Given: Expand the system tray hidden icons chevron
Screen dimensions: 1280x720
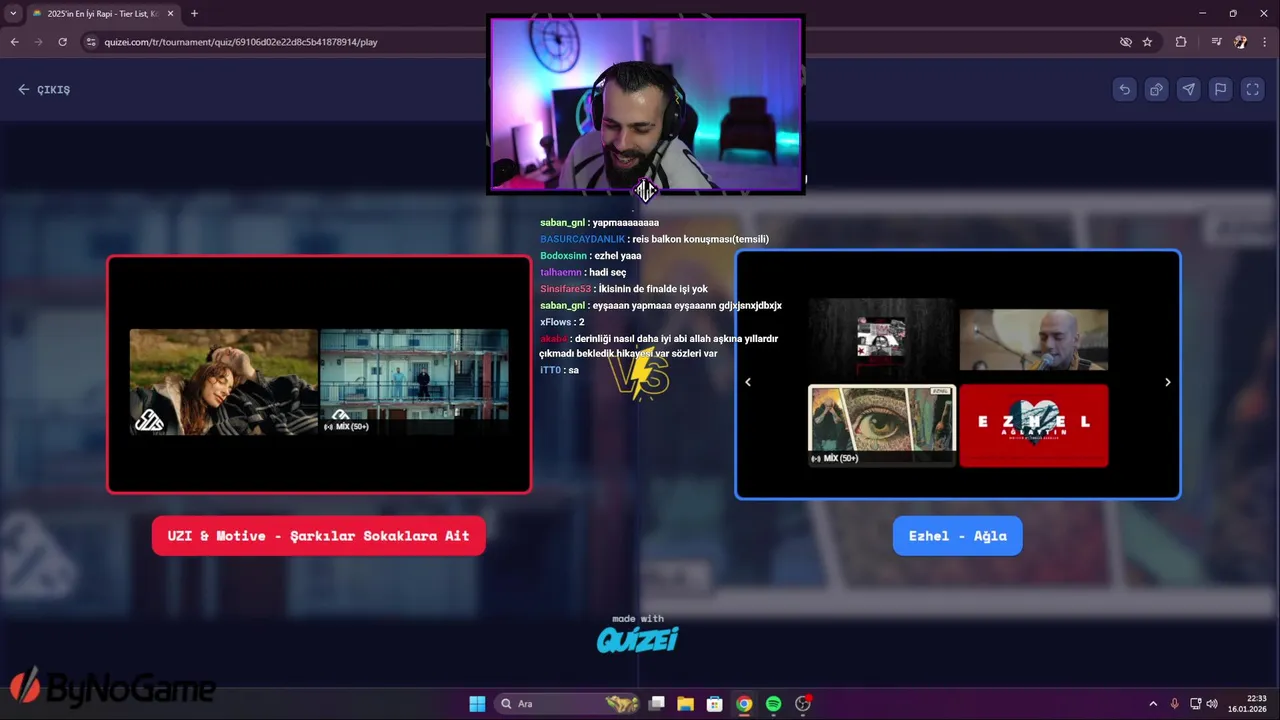Looking at the screenshot, I should [x=1153, y=704].
